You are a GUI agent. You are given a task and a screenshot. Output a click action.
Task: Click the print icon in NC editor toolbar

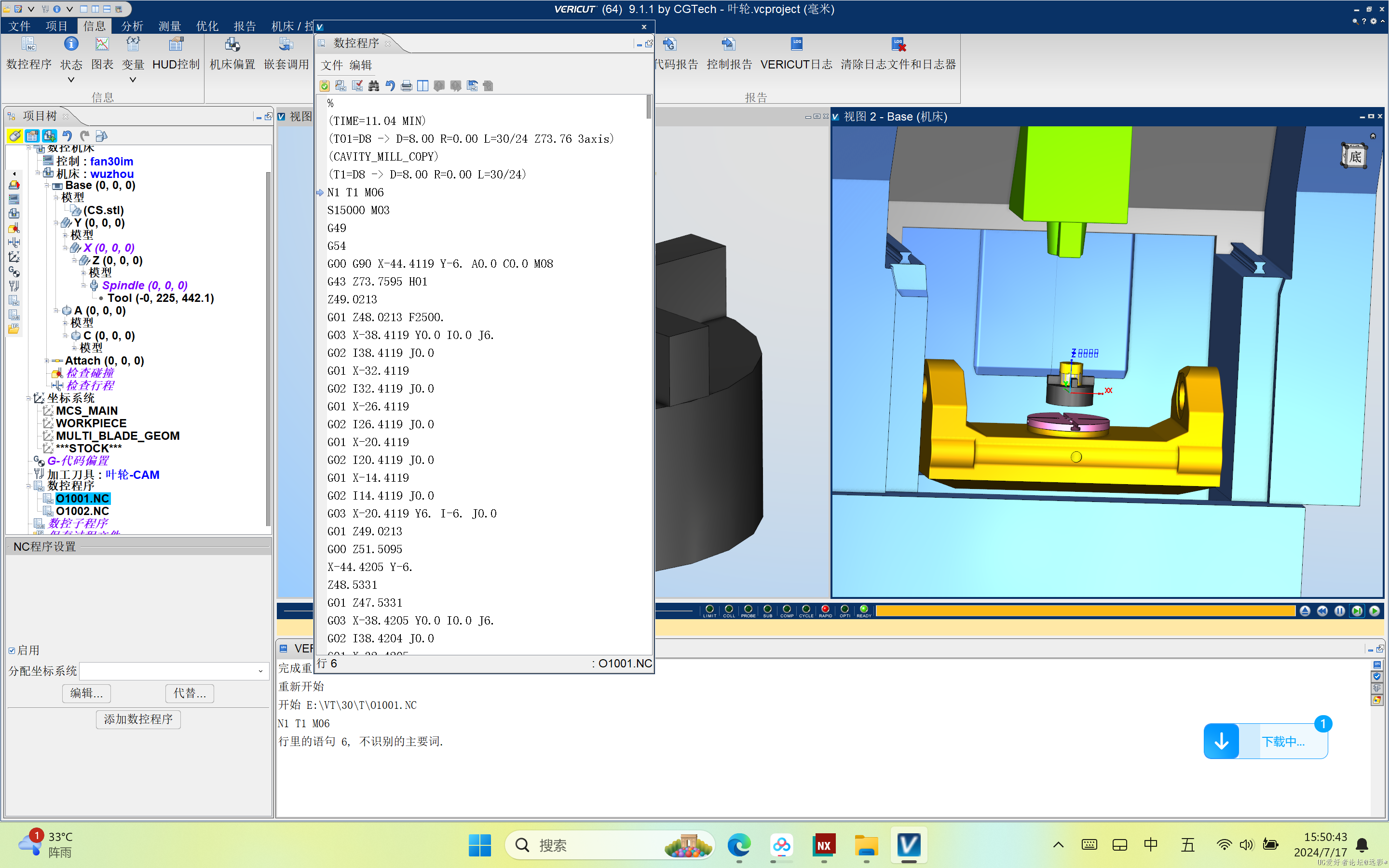(407, 86)
